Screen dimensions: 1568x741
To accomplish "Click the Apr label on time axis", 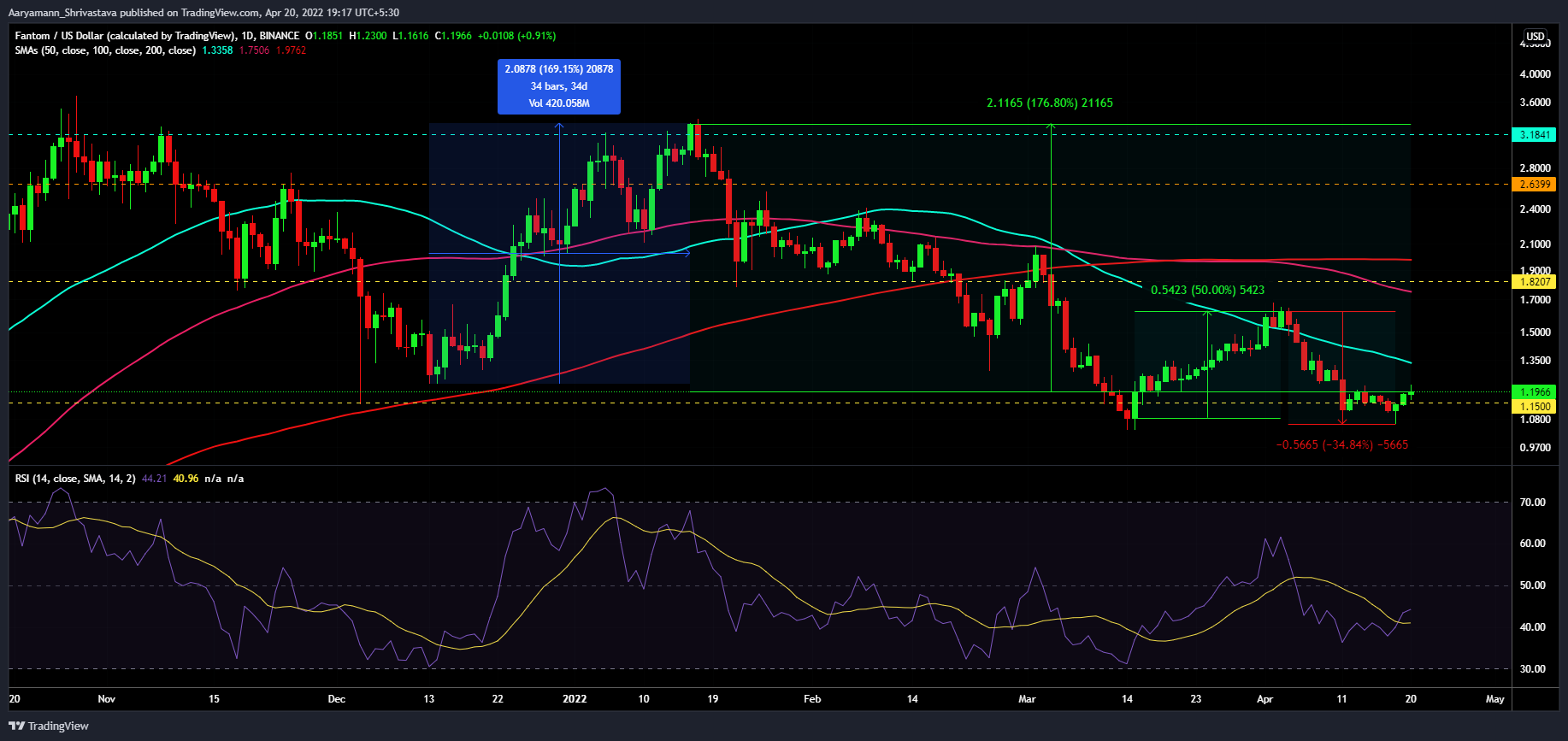I will [1264, 699].
